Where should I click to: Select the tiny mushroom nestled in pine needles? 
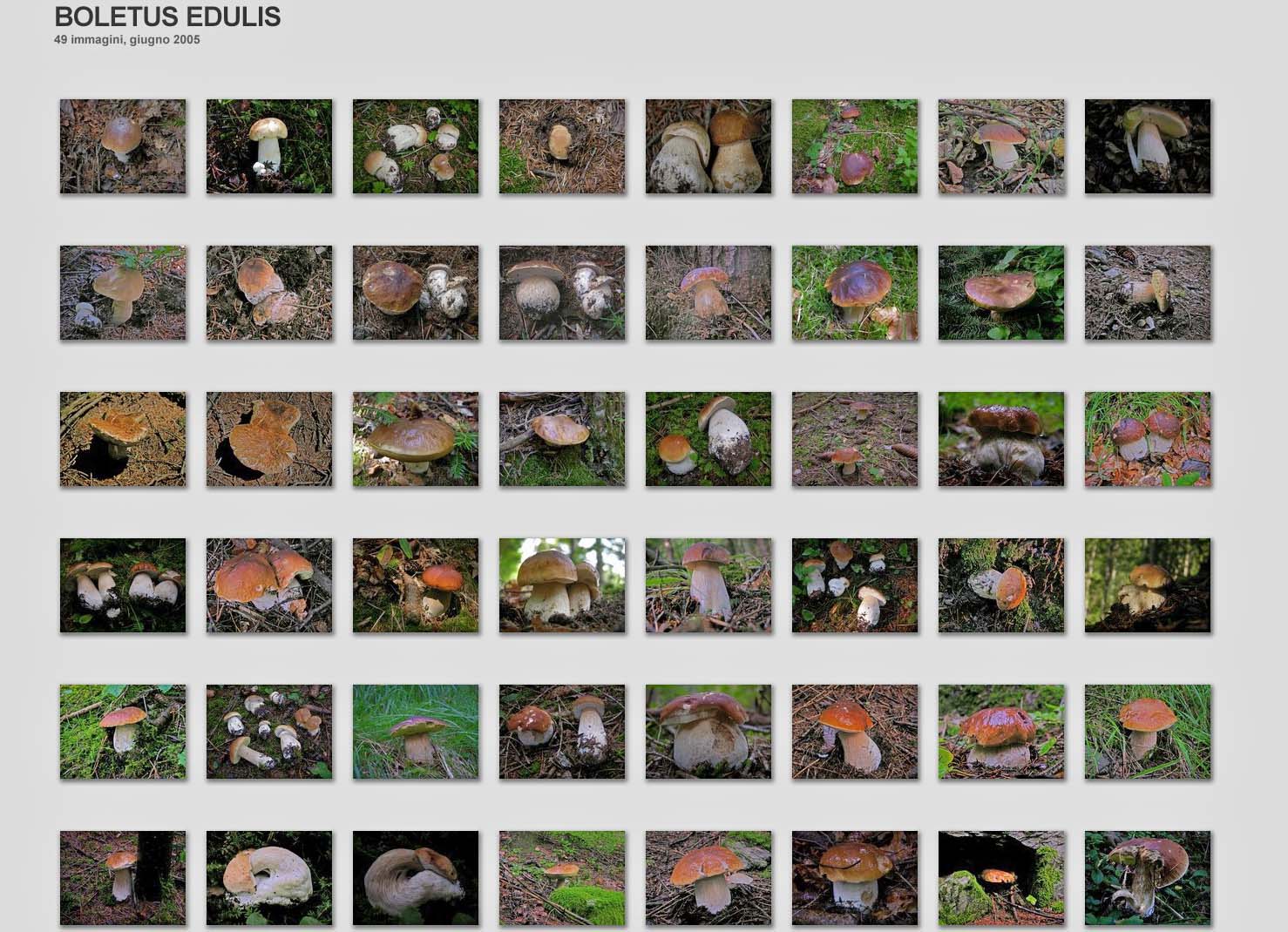point(562,146)
